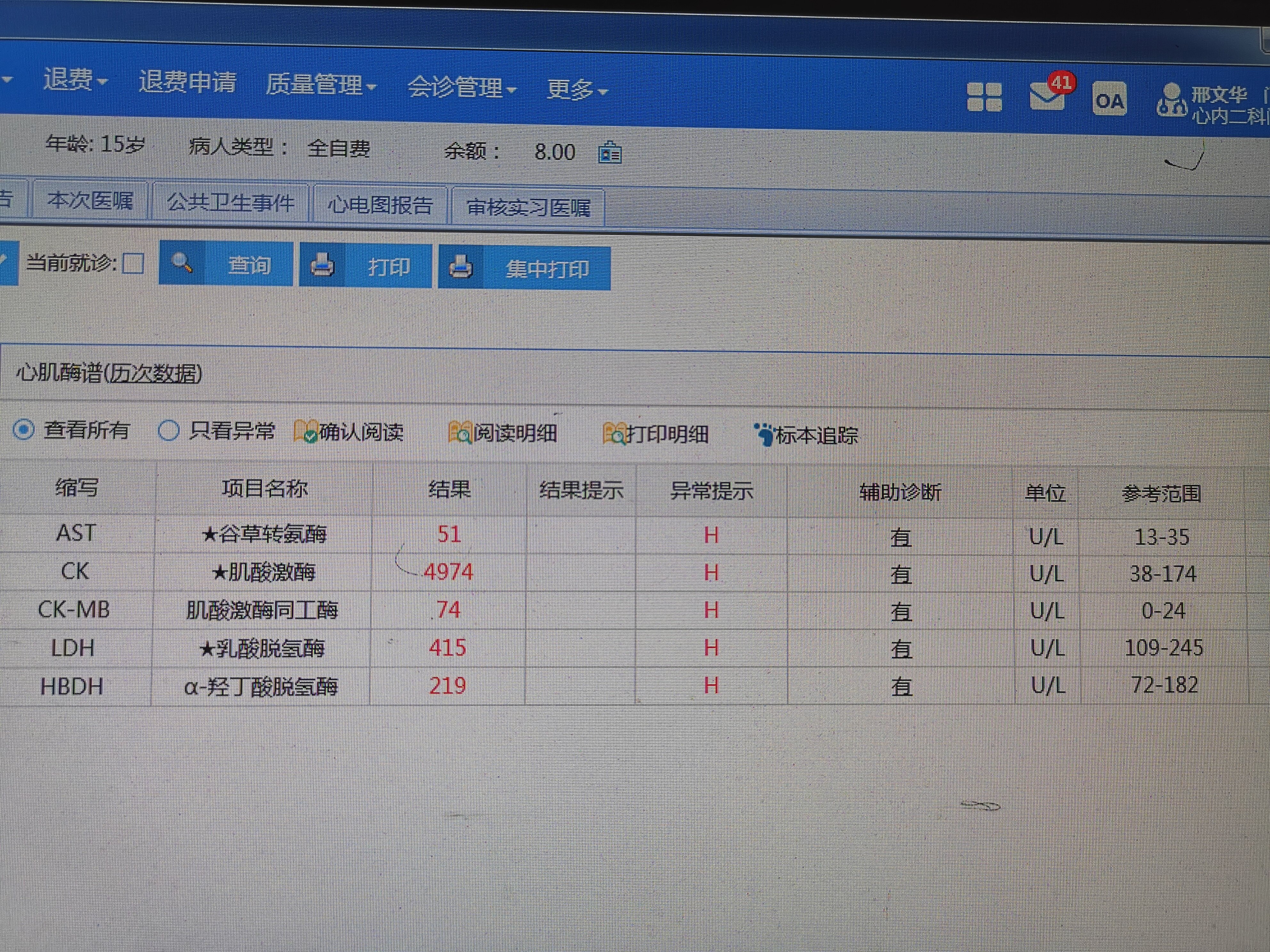Open 标本追踪 specimen tracking via footprint icon

[764, 434]
